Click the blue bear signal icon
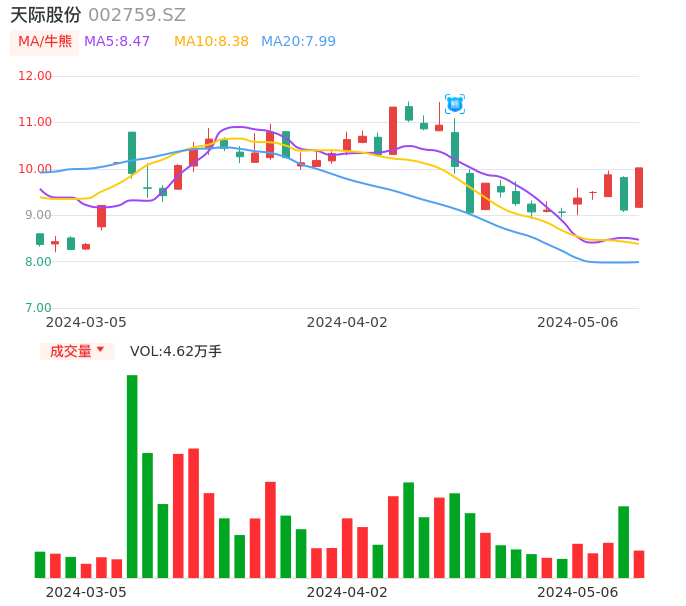Screen dimensions: 686x606 coord(455,104)
